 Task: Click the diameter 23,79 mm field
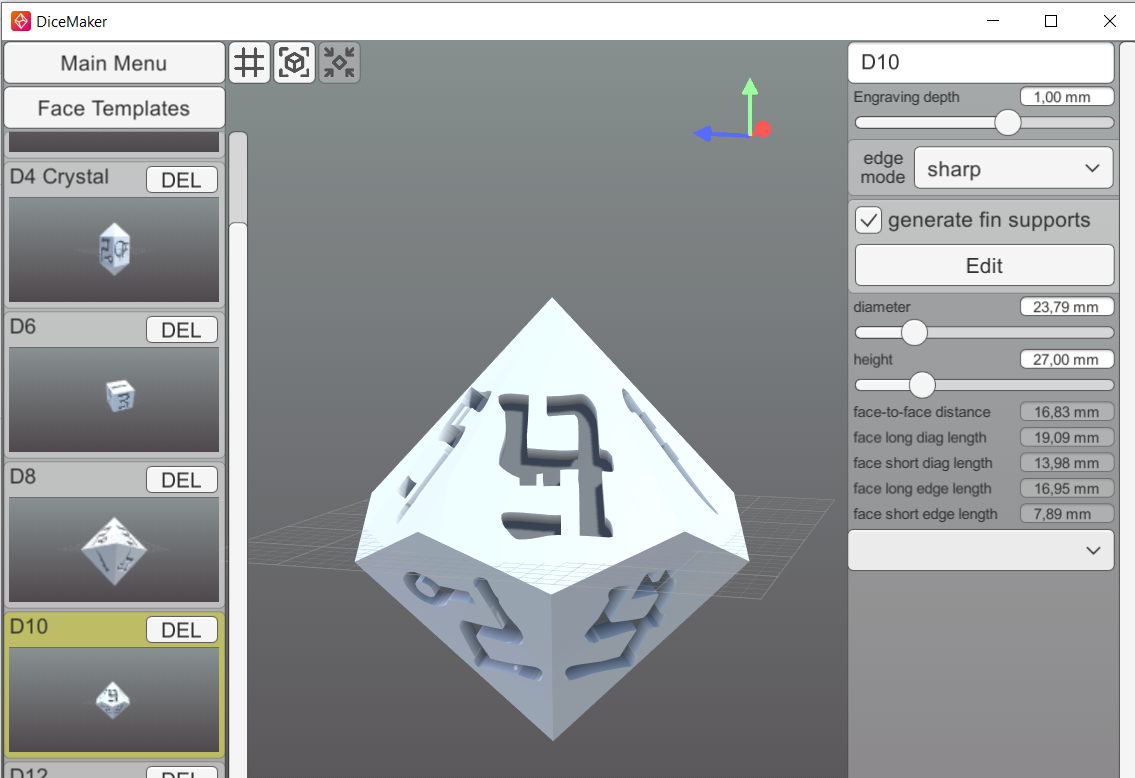(1067, 307)
